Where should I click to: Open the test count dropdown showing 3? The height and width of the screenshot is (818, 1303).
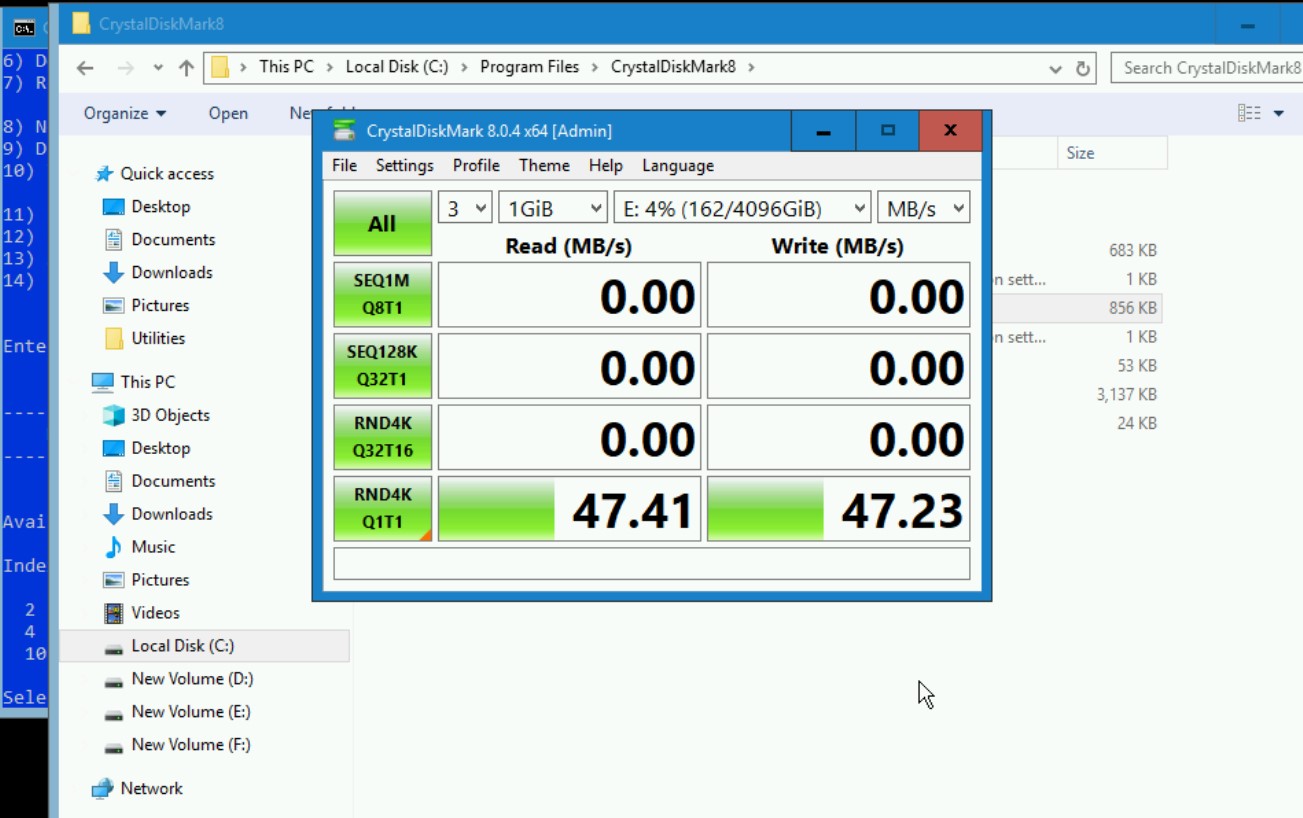click(465, 208)
